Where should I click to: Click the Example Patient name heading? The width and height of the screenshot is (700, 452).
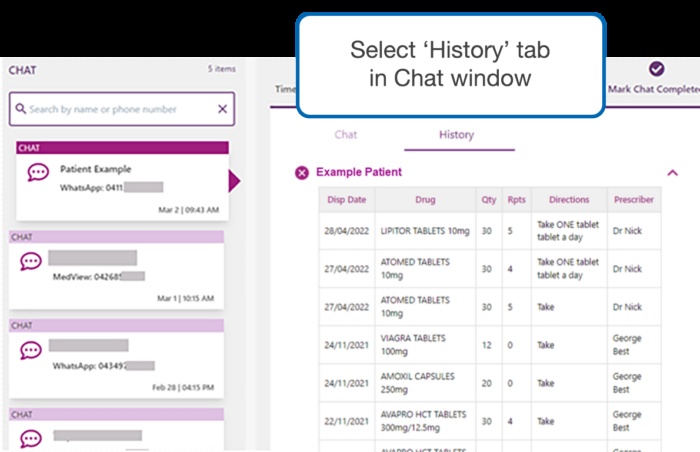coord(359,172)
